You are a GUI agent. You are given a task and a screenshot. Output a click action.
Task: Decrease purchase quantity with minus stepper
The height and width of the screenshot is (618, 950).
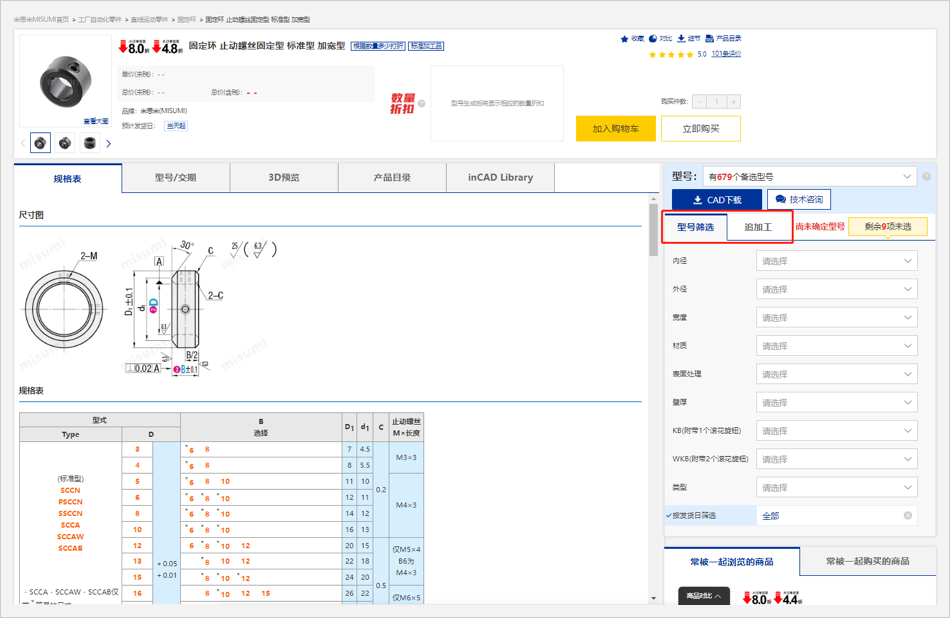point(696,101)
